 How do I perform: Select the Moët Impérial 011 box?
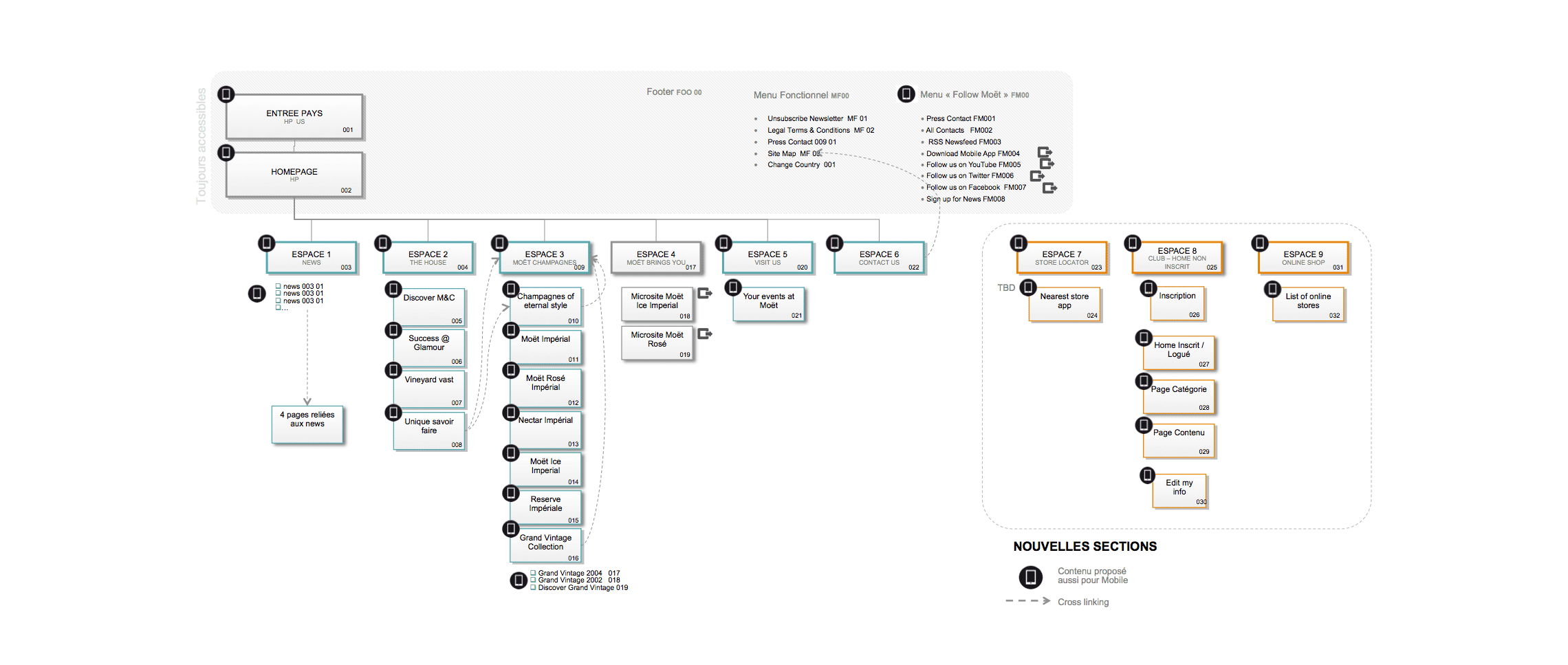(x=545, y=347)
